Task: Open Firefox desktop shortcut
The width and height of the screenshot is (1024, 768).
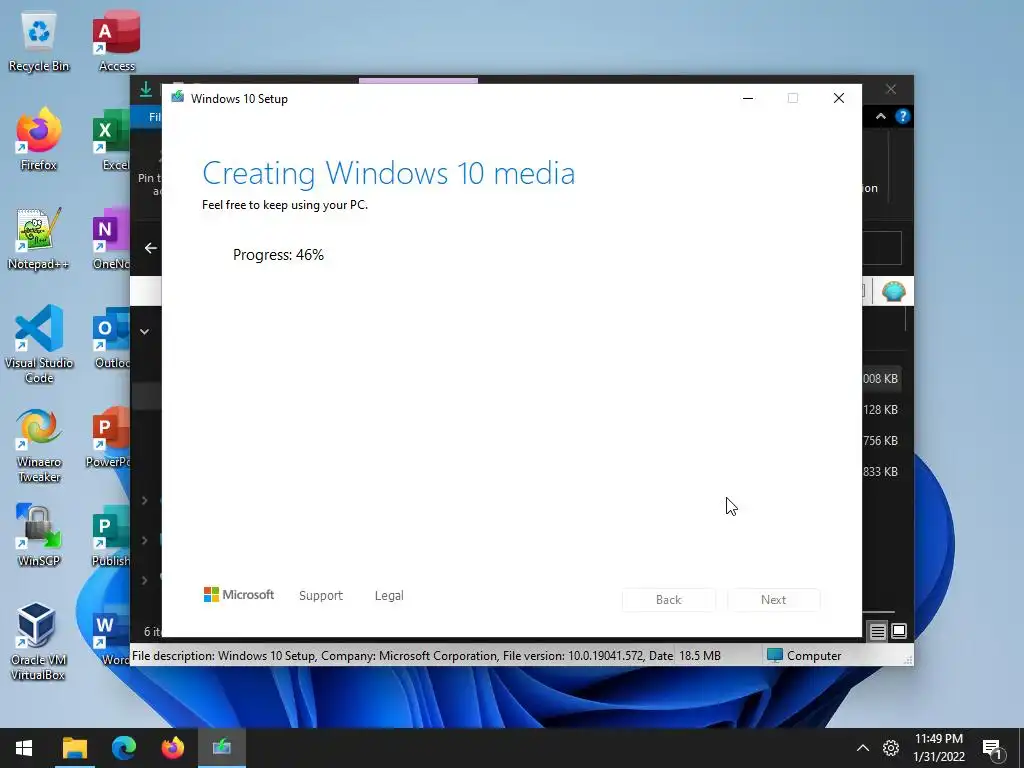Action: coord(39,140)
